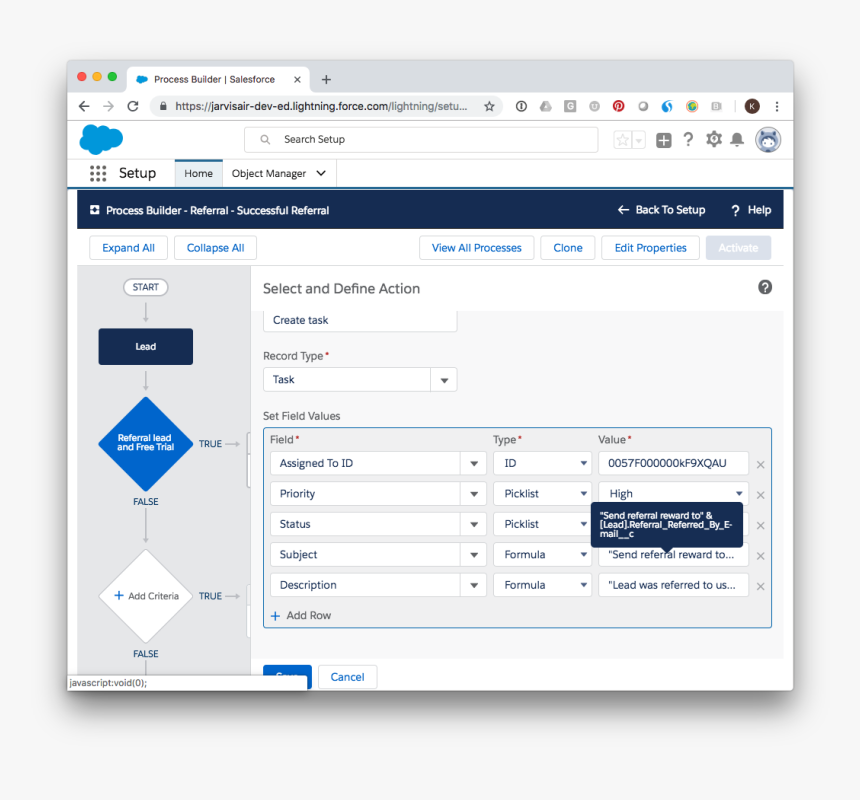This screenshot has height=800, width=860.
Task: Bookmark the page with the star icon
Action: pos(489,106)
